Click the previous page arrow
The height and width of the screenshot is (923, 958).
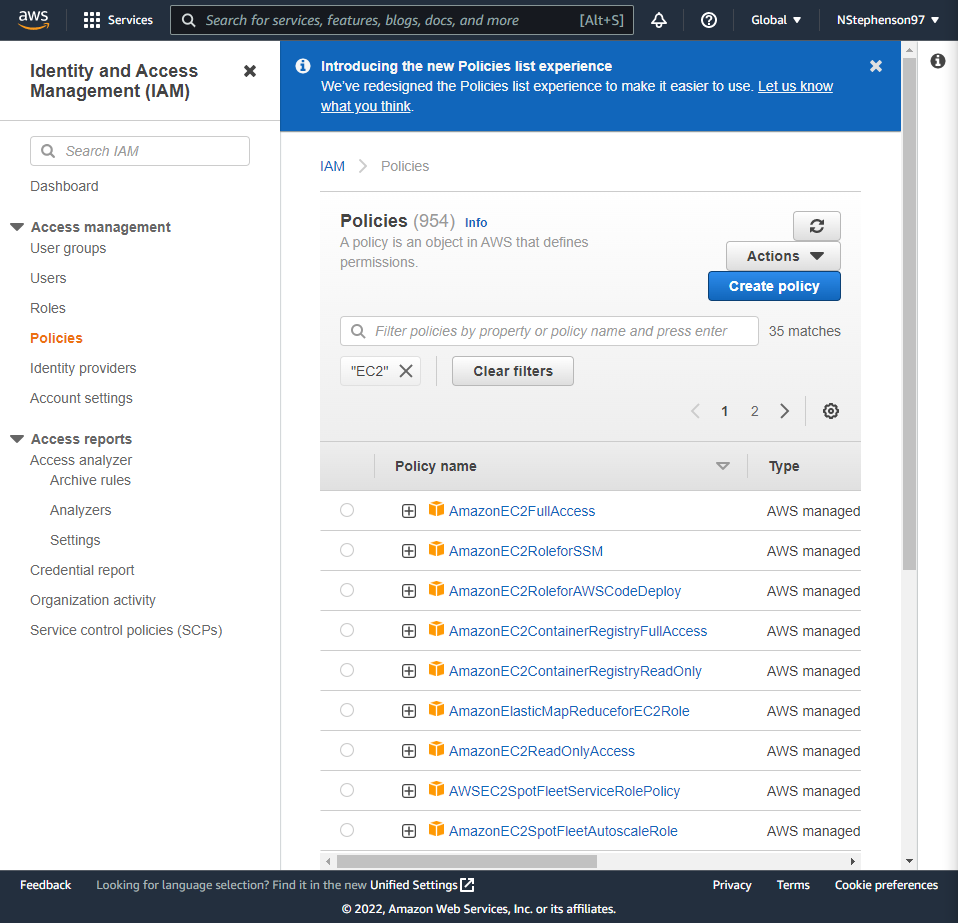(695, 411)
